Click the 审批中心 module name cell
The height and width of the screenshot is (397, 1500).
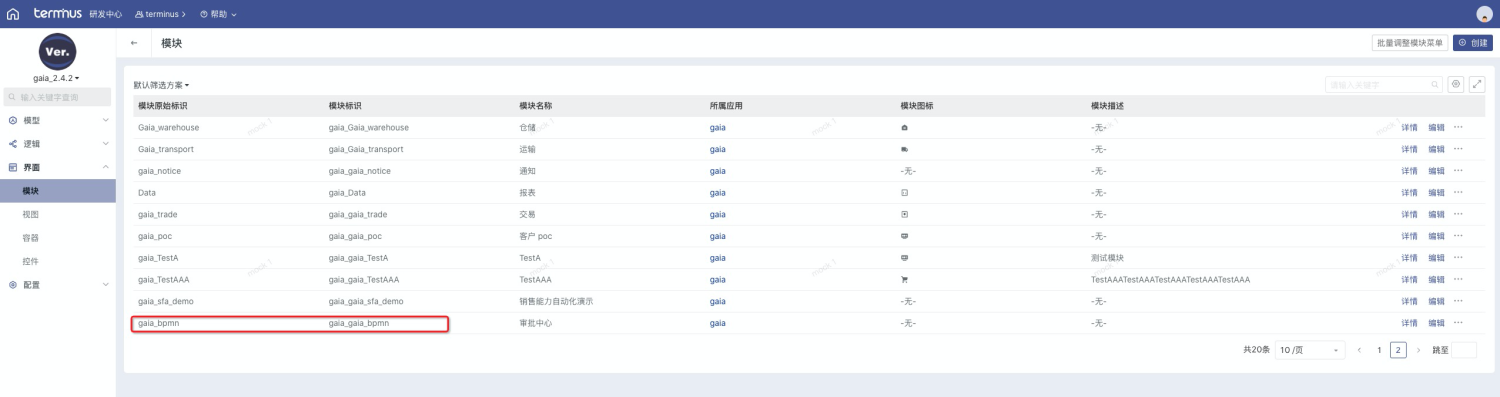click(536, 323)
